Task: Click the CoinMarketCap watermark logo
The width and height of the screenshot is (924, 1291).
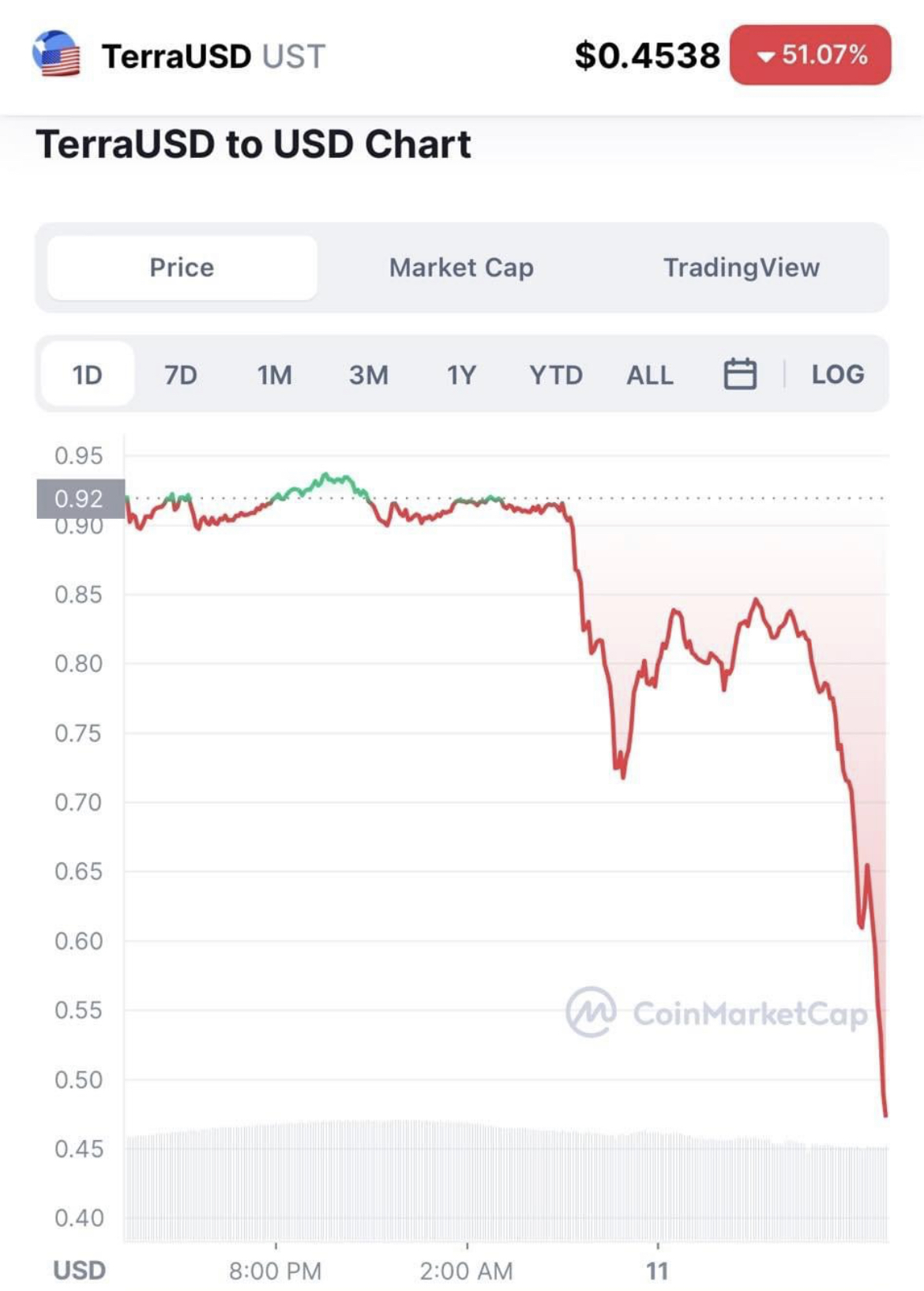Action: [716, 1012]
